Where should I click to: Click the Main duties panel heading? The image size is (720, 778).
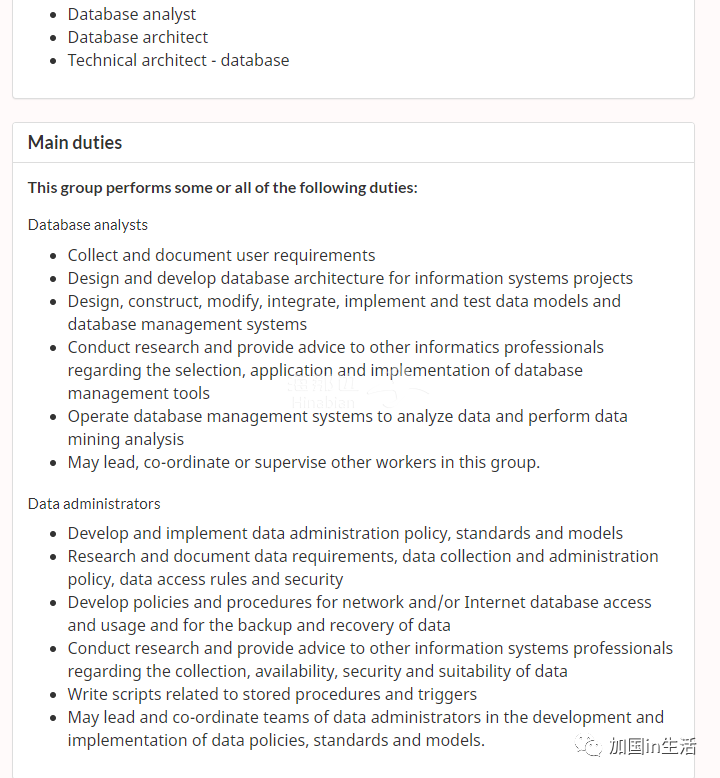[75, 143]
